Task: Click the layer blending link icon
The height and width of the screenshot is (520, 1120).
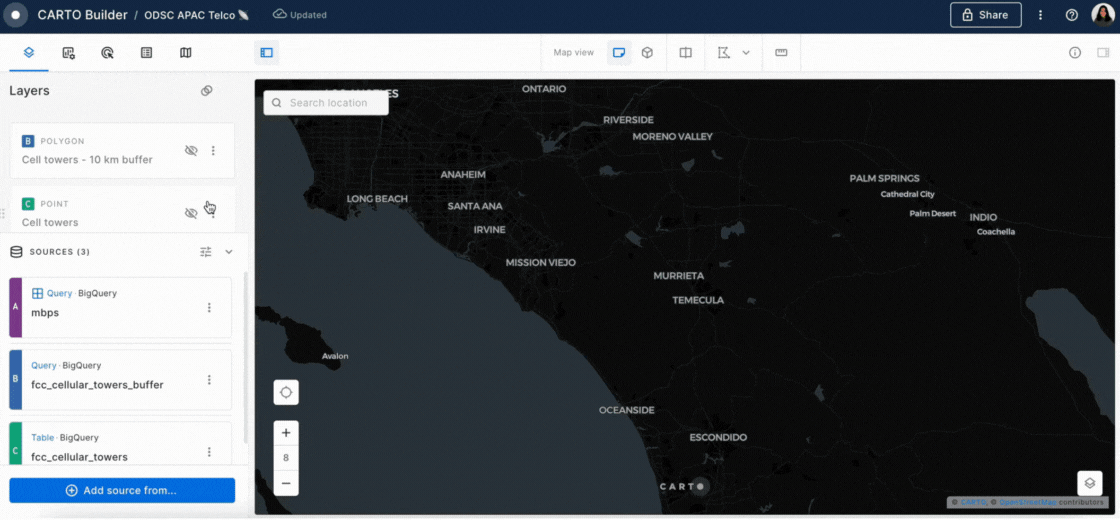Action: (206, 91)
